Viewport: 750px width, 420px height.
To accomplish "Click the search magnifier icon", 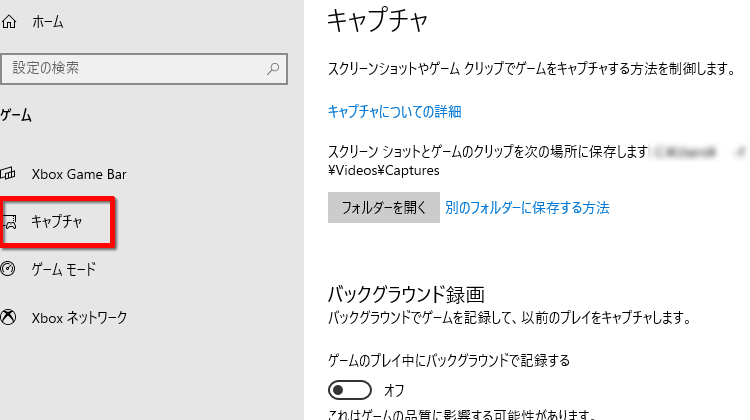I will coord(273,69).
